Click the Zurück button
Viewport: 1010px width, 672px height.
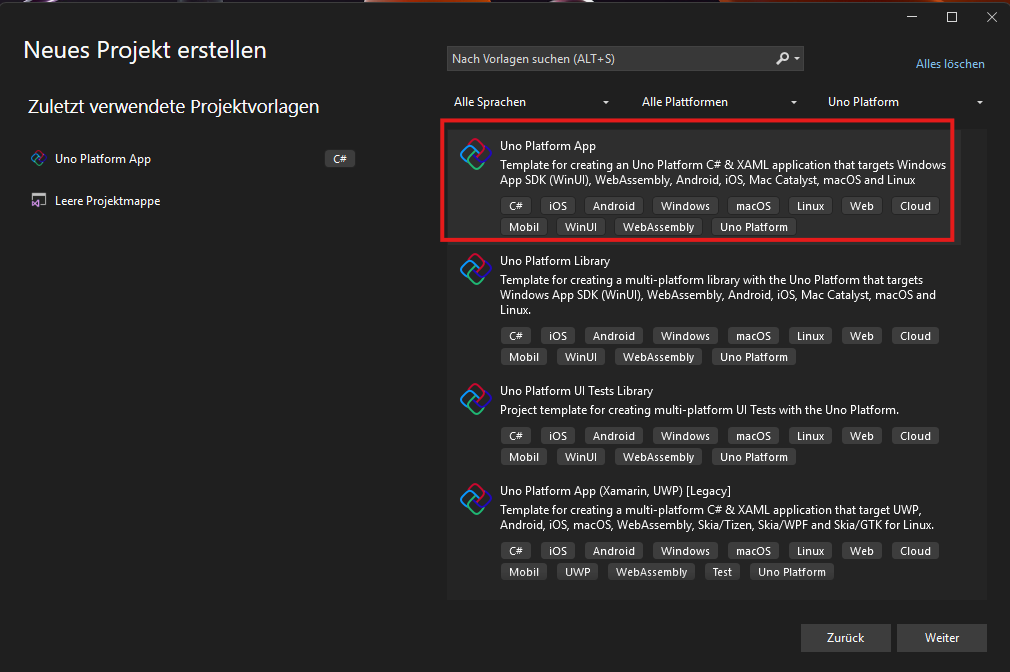(845, 637)
